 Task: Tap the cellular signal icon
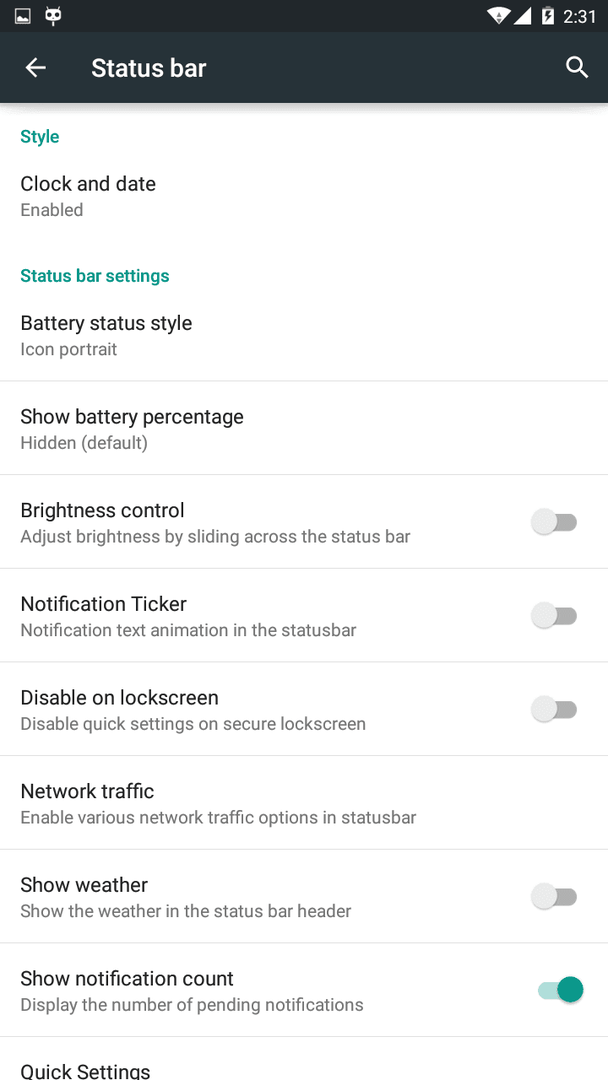522,15
